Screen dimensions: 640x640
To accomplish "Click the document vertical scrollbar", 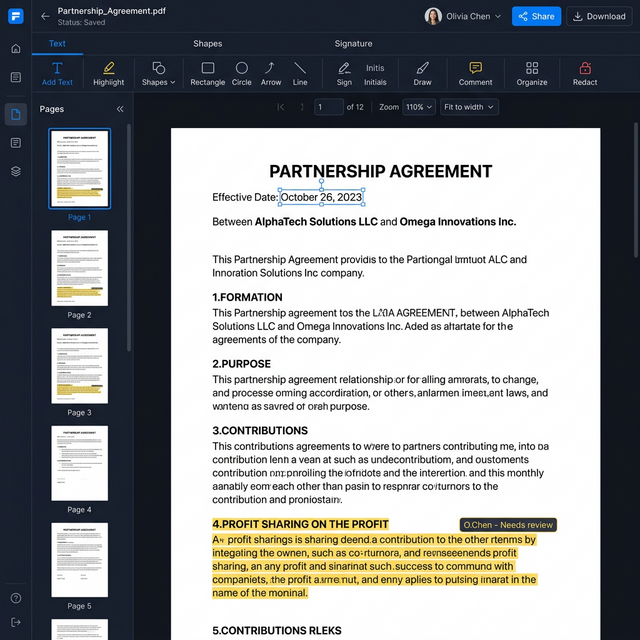I will click(x=636, y=190).
